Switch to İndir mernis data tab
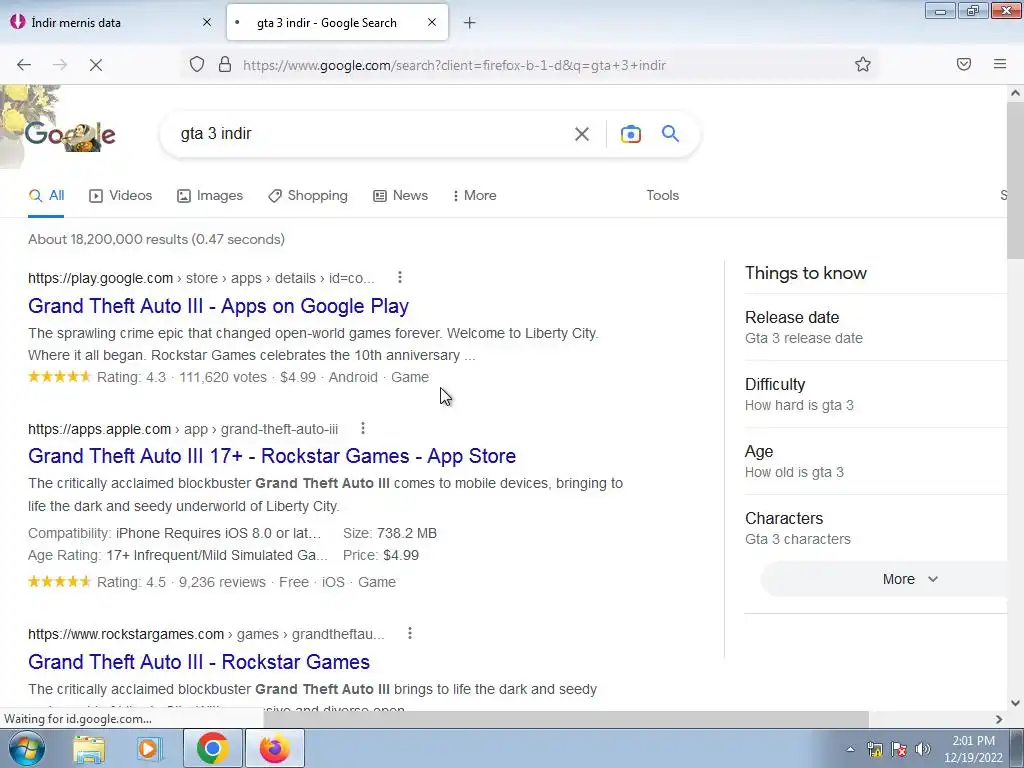The image size is (1024, 768). 112,23
